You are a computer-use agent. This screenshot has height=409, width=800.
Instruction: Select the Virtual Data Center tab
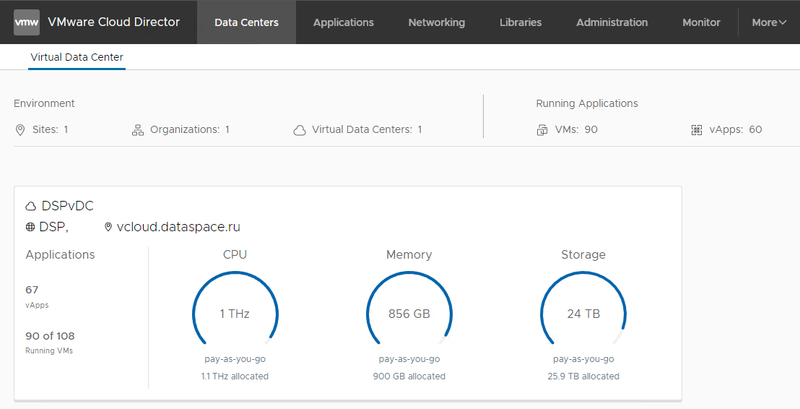77,57
